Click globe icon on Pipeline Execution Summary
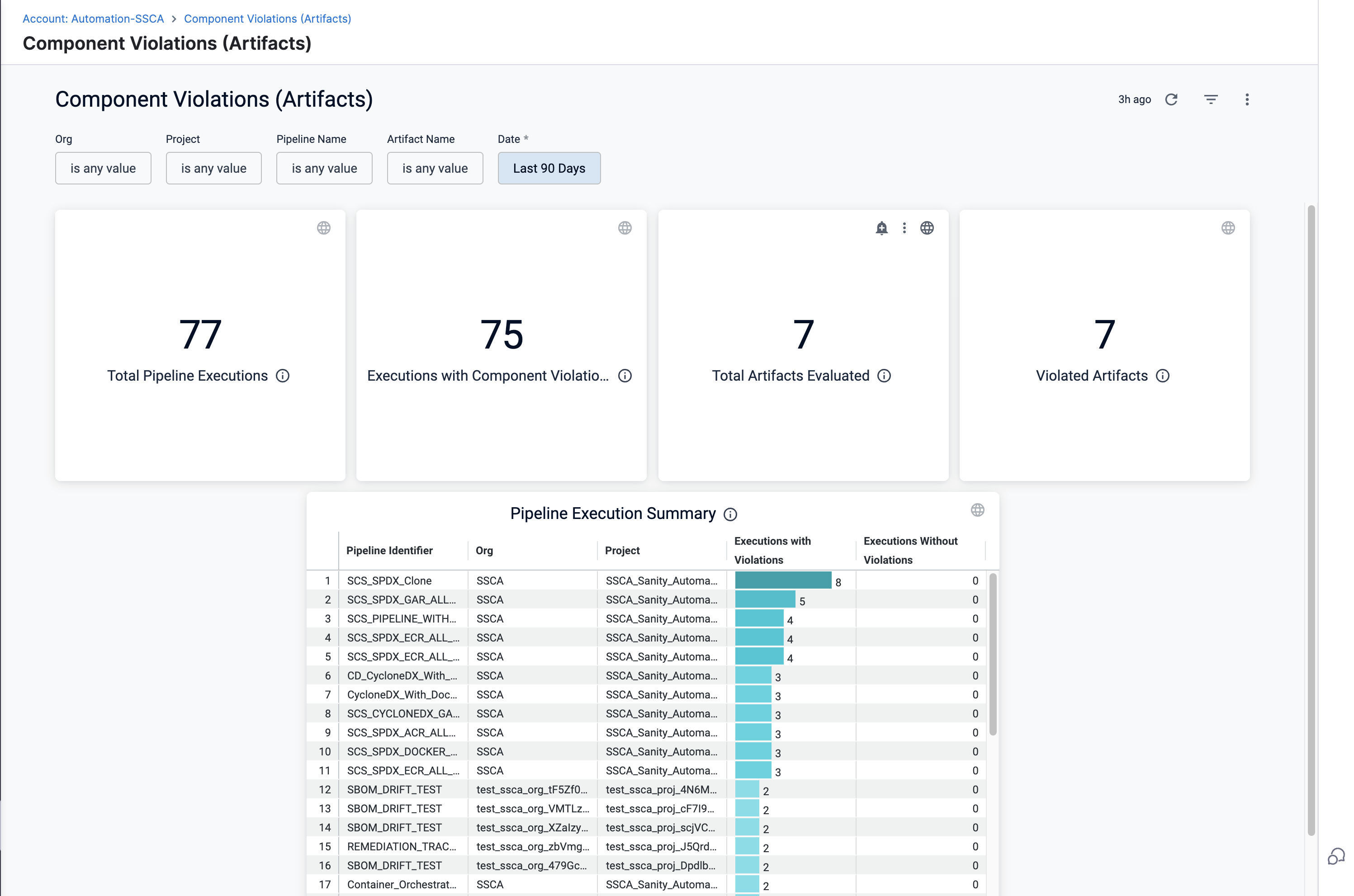 977,510
